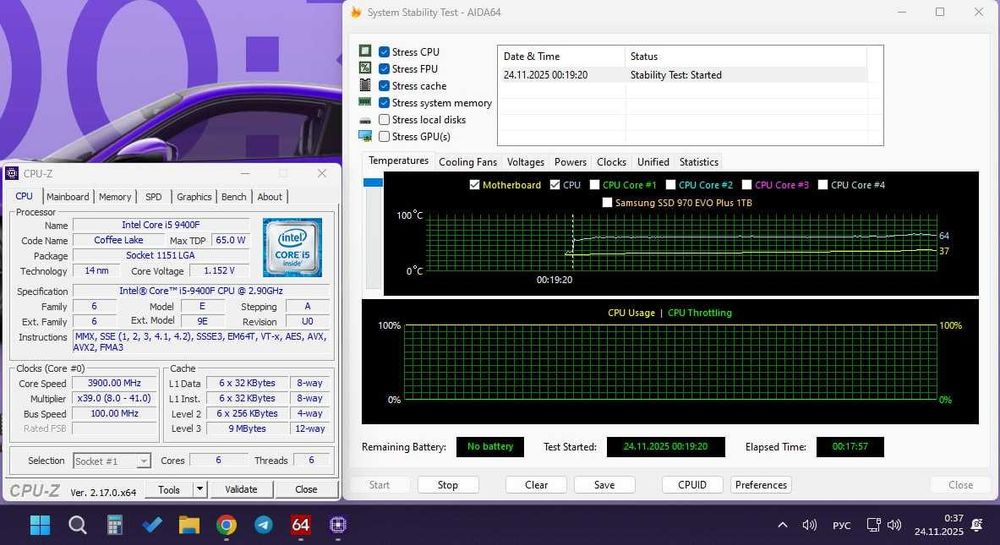Open the Bench tab in CPU-Z

233,197
